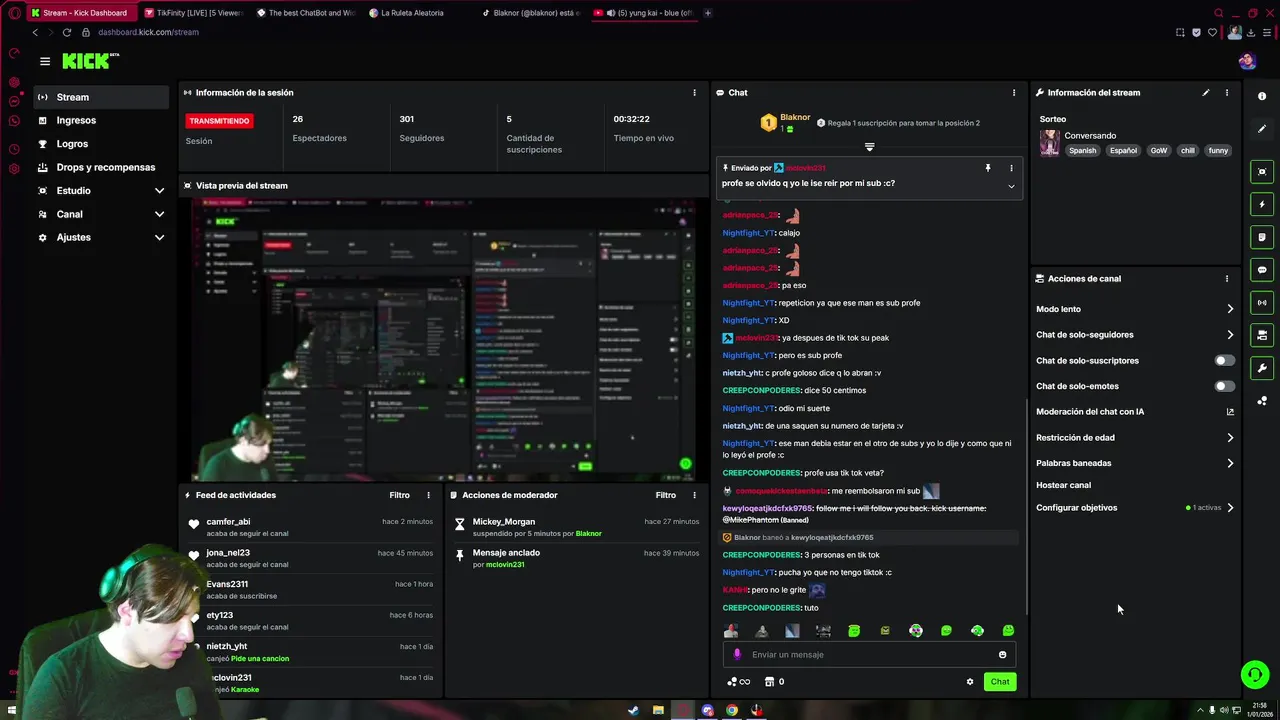Switch to La Ruleta Aleatoria browser tab
Screen dimensions: 1280x720
coord(412,13)
